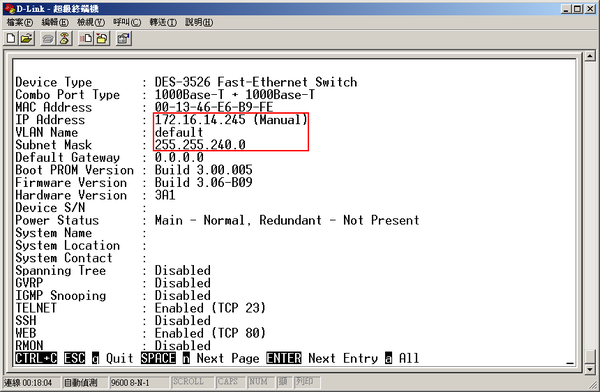Click the Firmware value 'Build 3.06-B09'
The height and width of the screenshot is (392, 600).
click(x=203, y=183)
